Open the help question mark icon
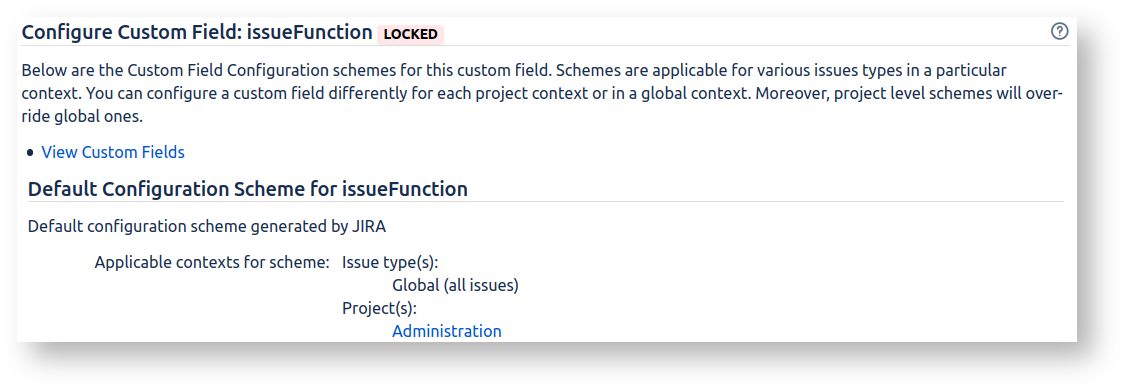The image size is (1125, 390). pos(1059,32)
